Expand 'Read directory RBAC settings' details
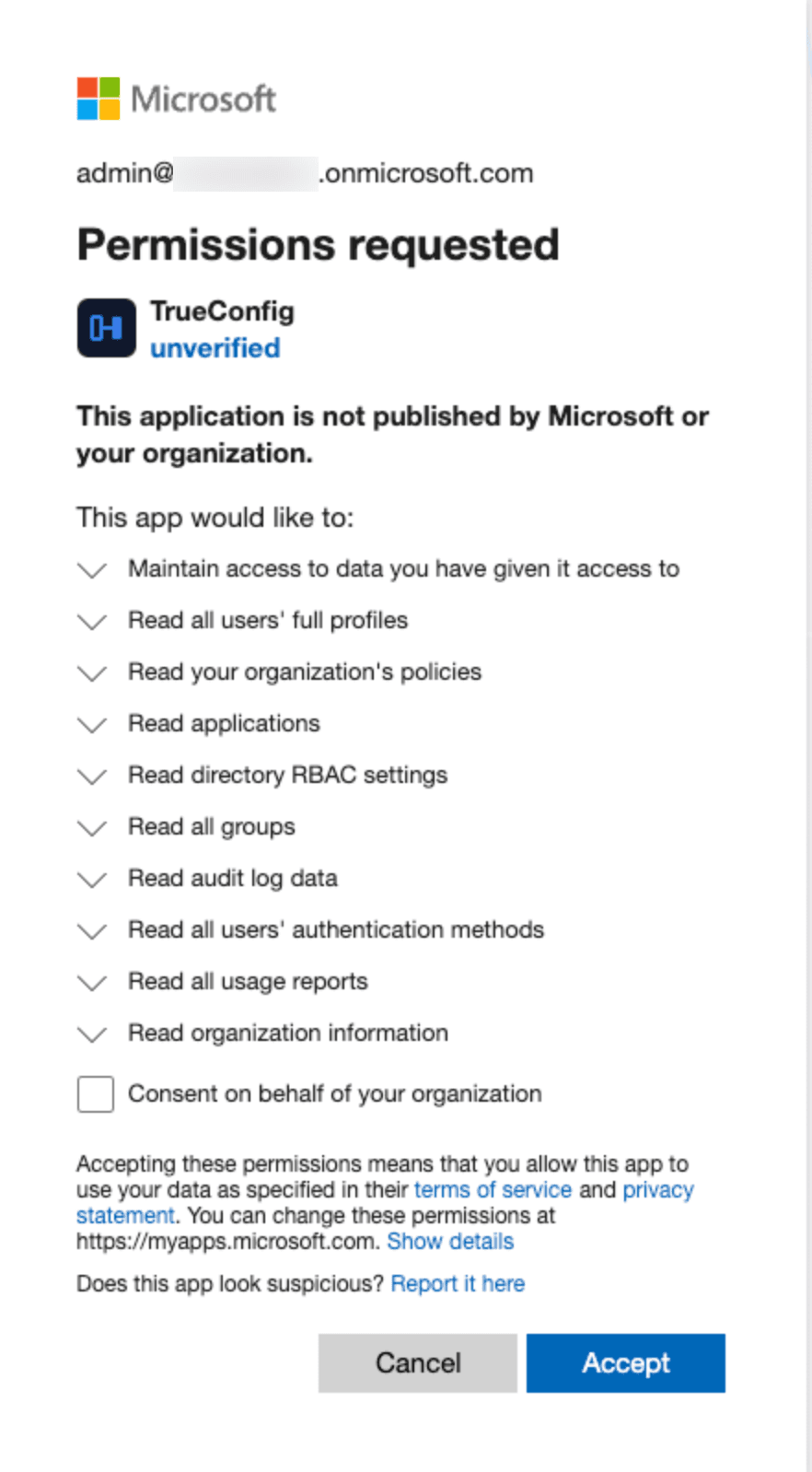This screenshot has width=812, height=1472. point(91,777)
